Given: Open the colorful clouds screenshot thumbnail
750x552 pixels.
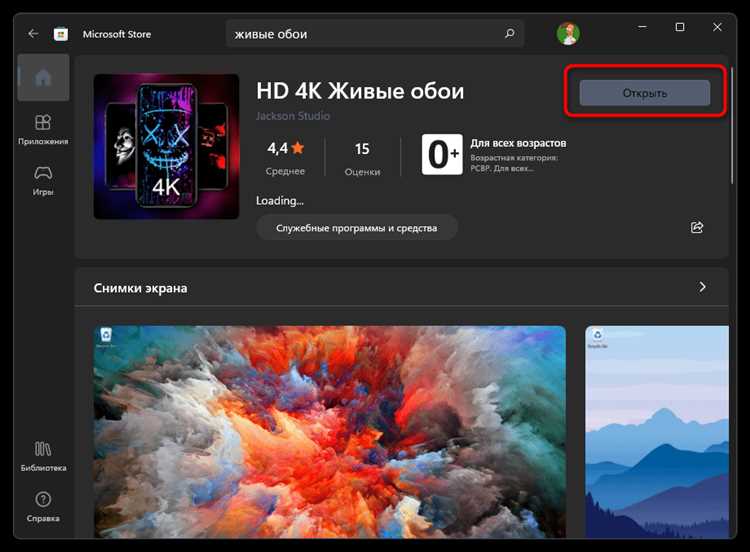Looking at the screenshot, I should click(x=330, y=432).
